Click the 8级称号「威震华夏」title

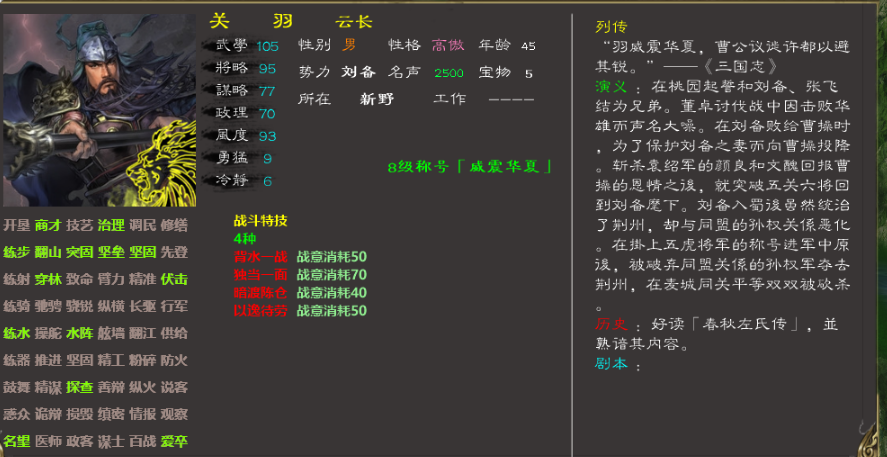click(x=469, y=167)
